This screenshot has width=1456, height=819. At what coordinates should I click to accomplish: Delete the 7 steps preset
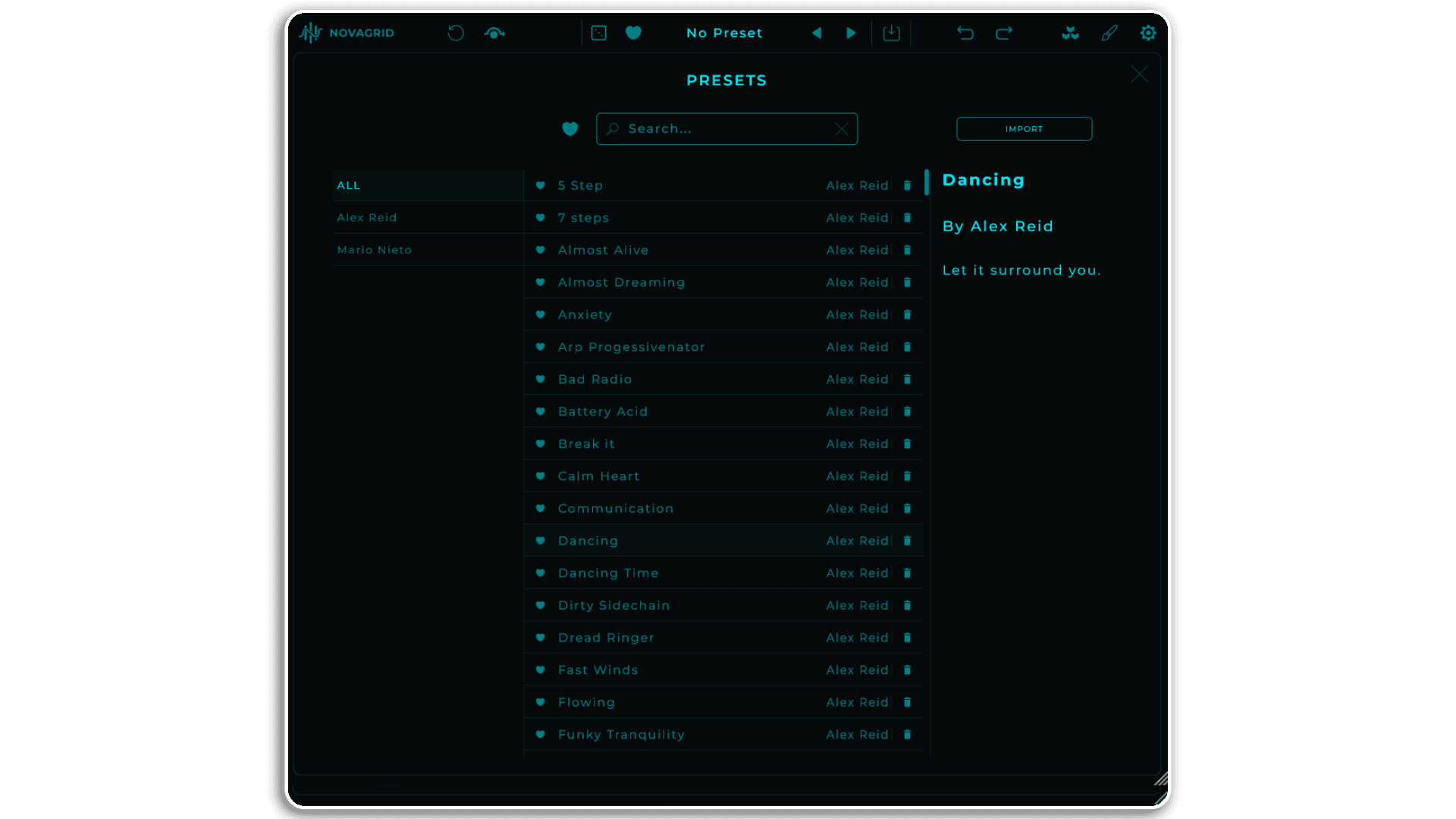coord(907,218)
